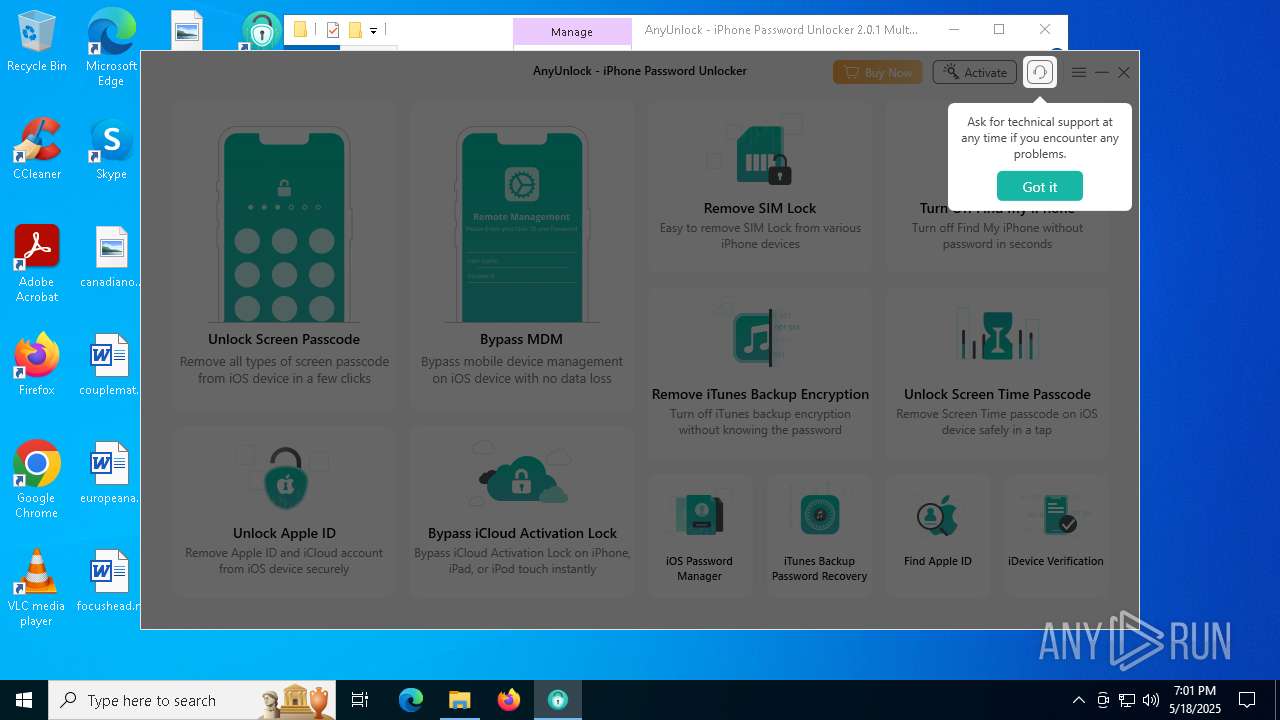Open File Explorer from the taskbar
Viewport: 1280px width, 720px height.
pyautogui.click(x=459, y=700)
